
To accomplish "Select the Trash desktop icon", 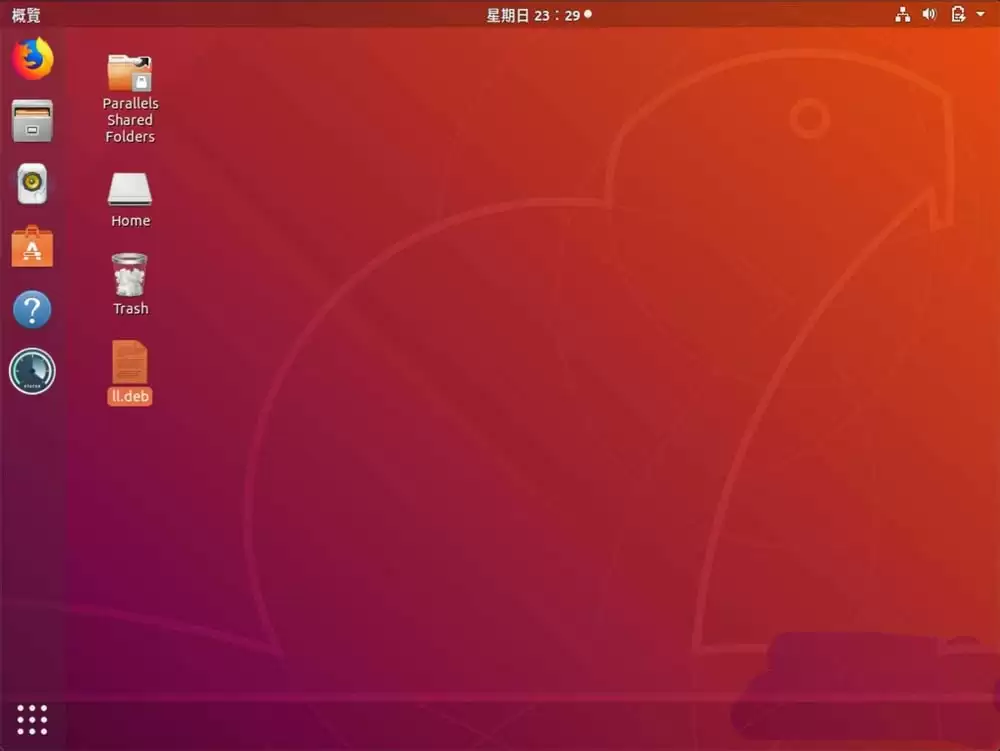I will [129, 275].
